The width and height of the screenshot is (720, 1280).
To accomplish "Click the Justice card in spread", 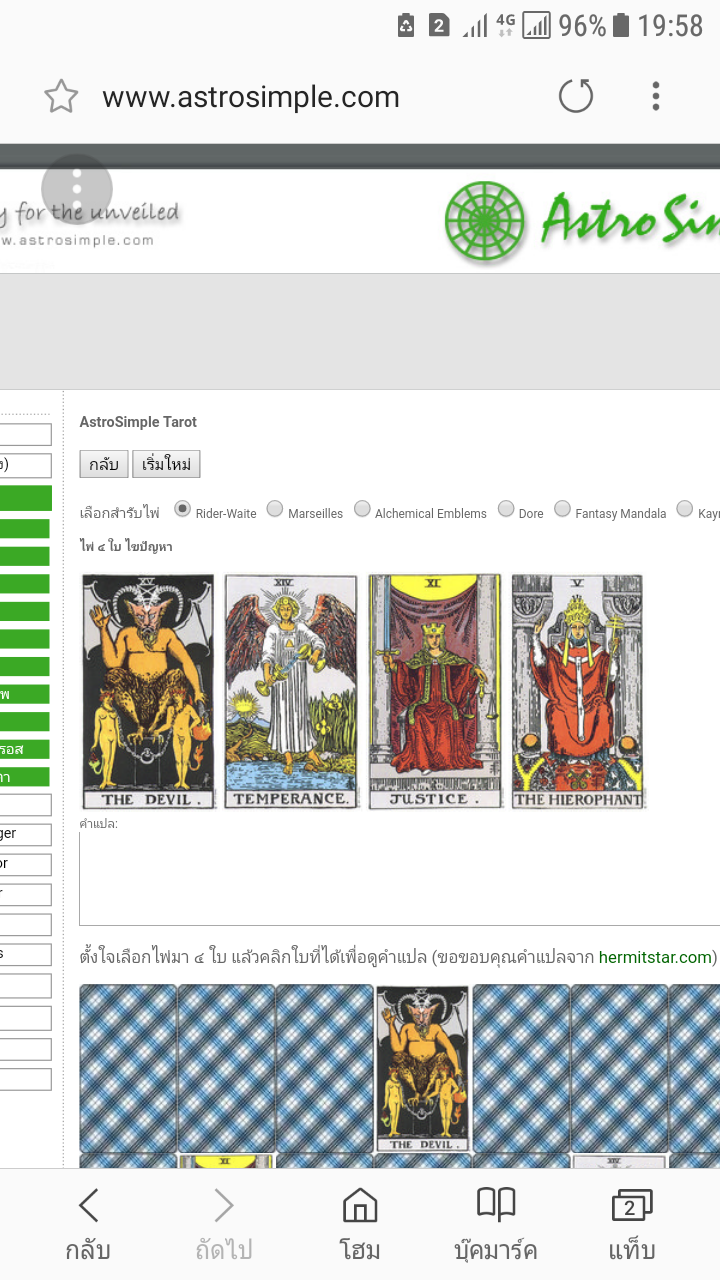I will (x=434, y=691).
